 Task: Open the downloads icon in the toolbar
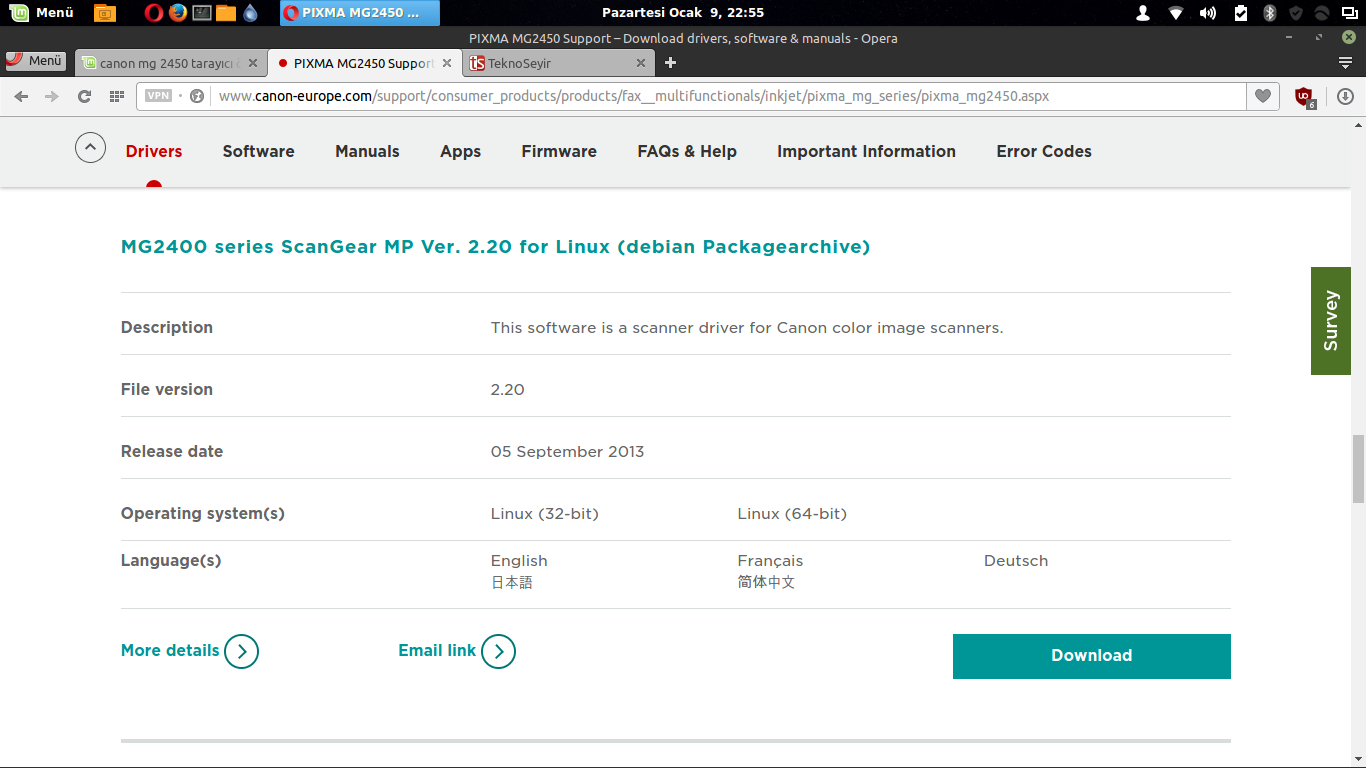[1345, 97]
